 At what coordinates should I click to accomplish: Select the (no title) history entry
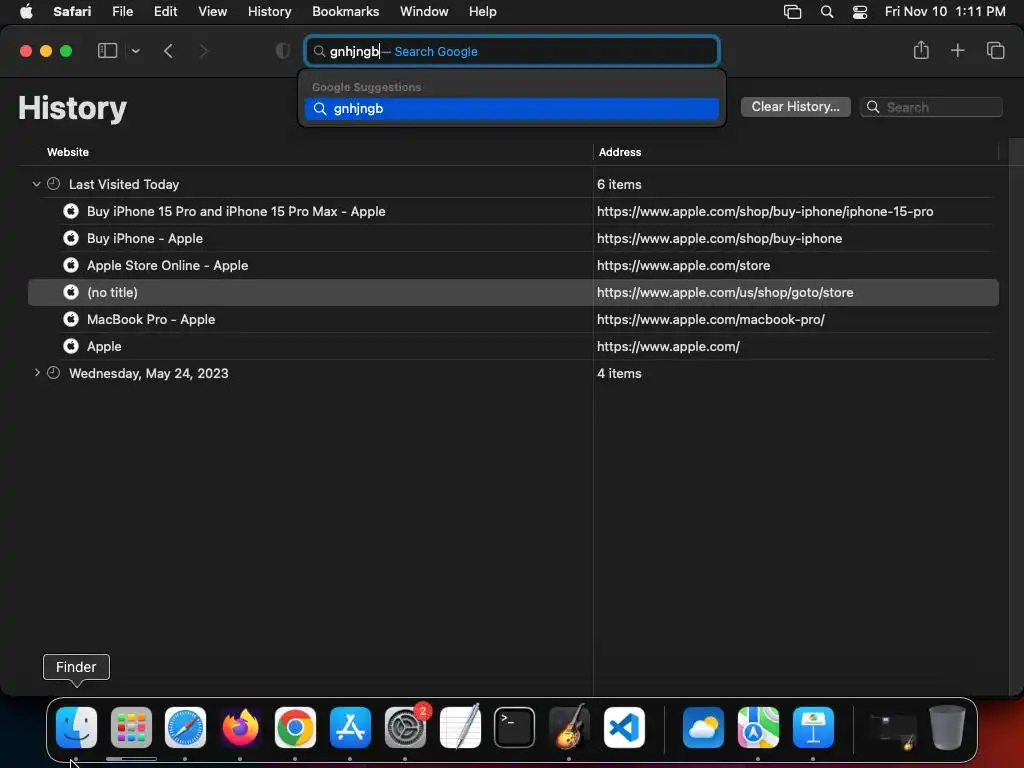tap(513, 293)
